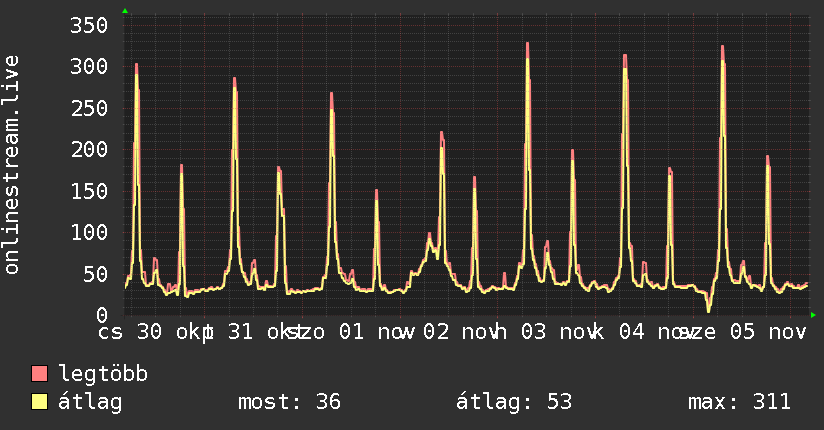Screen dimensions: 824x430
Task: Click the 300 y-axis label
Action: click(89, 67)
